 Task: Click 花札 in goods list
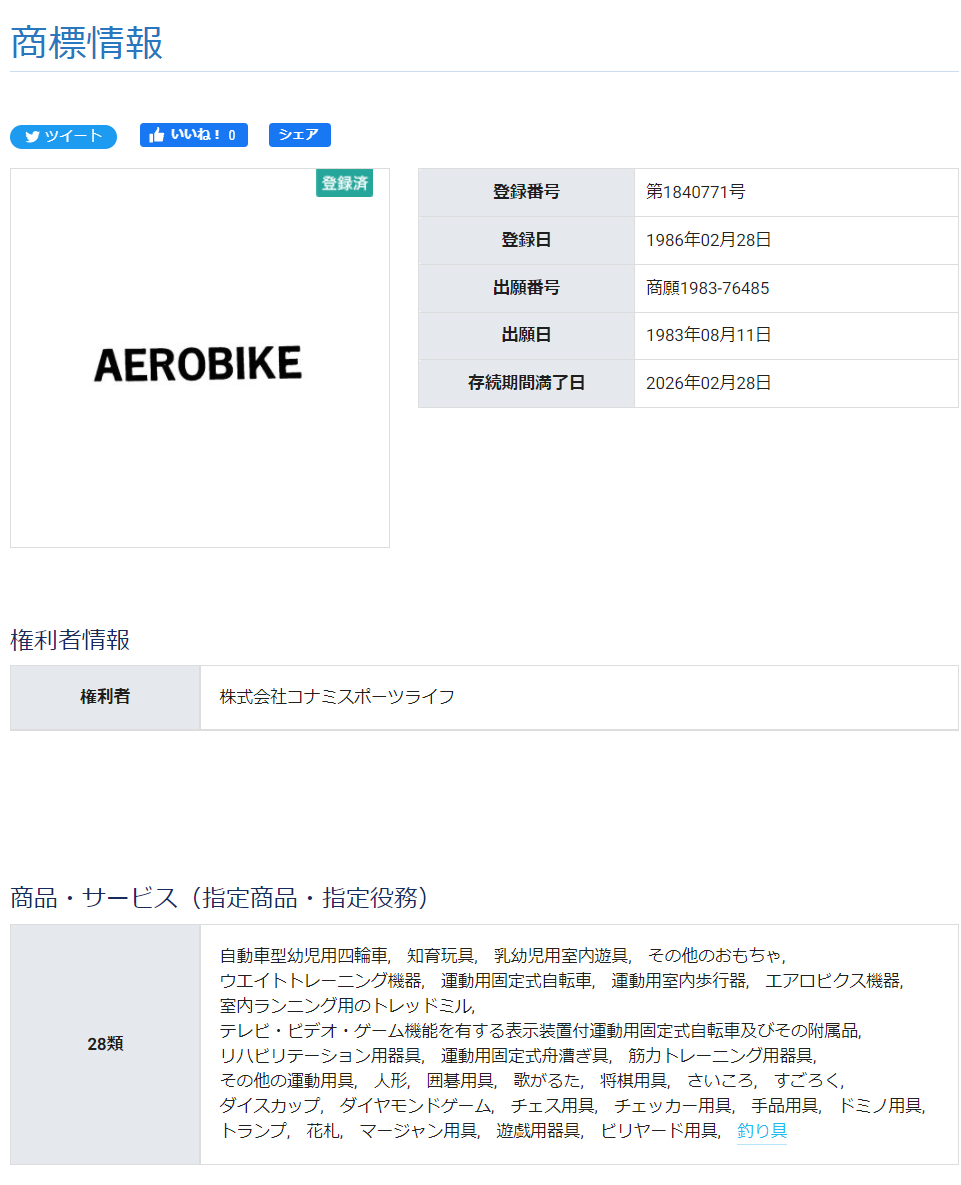click(323, 1131)
